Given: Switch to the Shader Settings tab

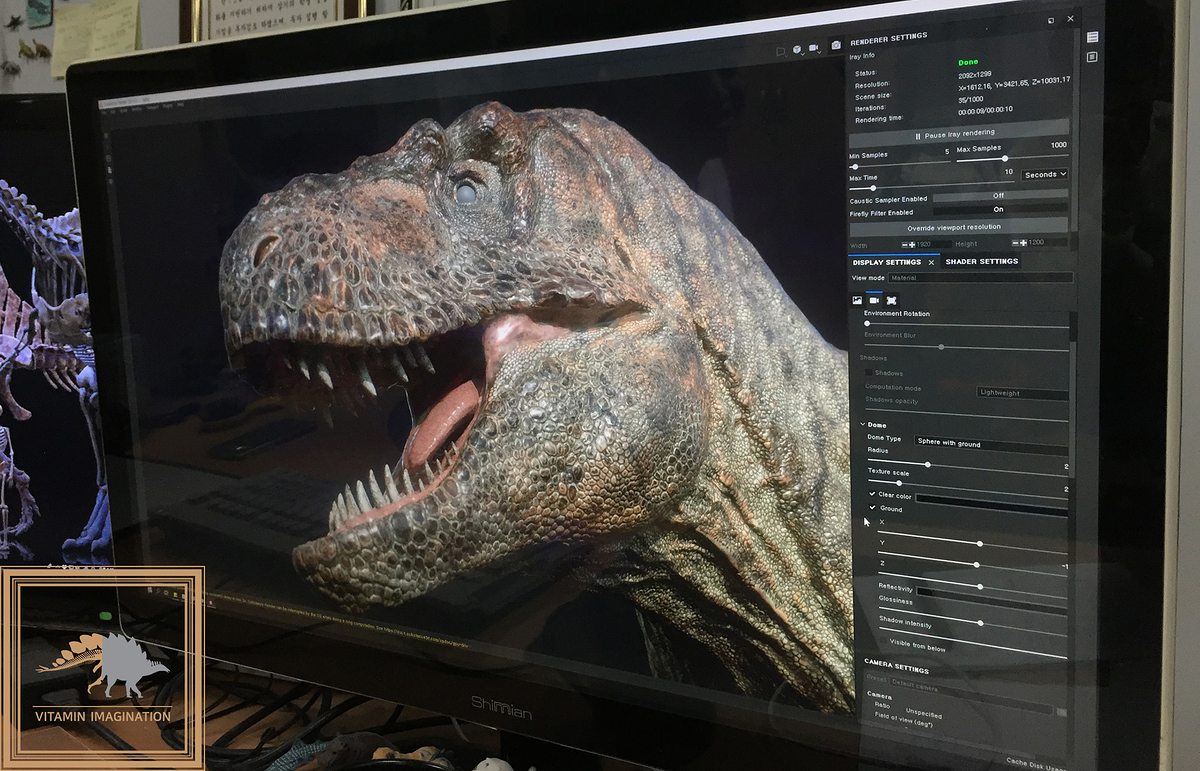Looking at the screenshot, I should 982,262.
